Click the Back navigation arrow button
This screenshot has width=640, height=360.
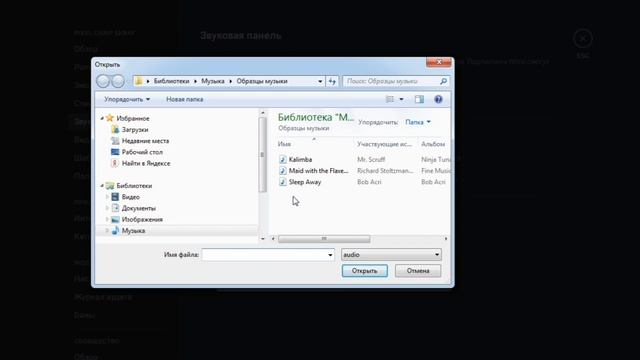(x=103, y=81)
